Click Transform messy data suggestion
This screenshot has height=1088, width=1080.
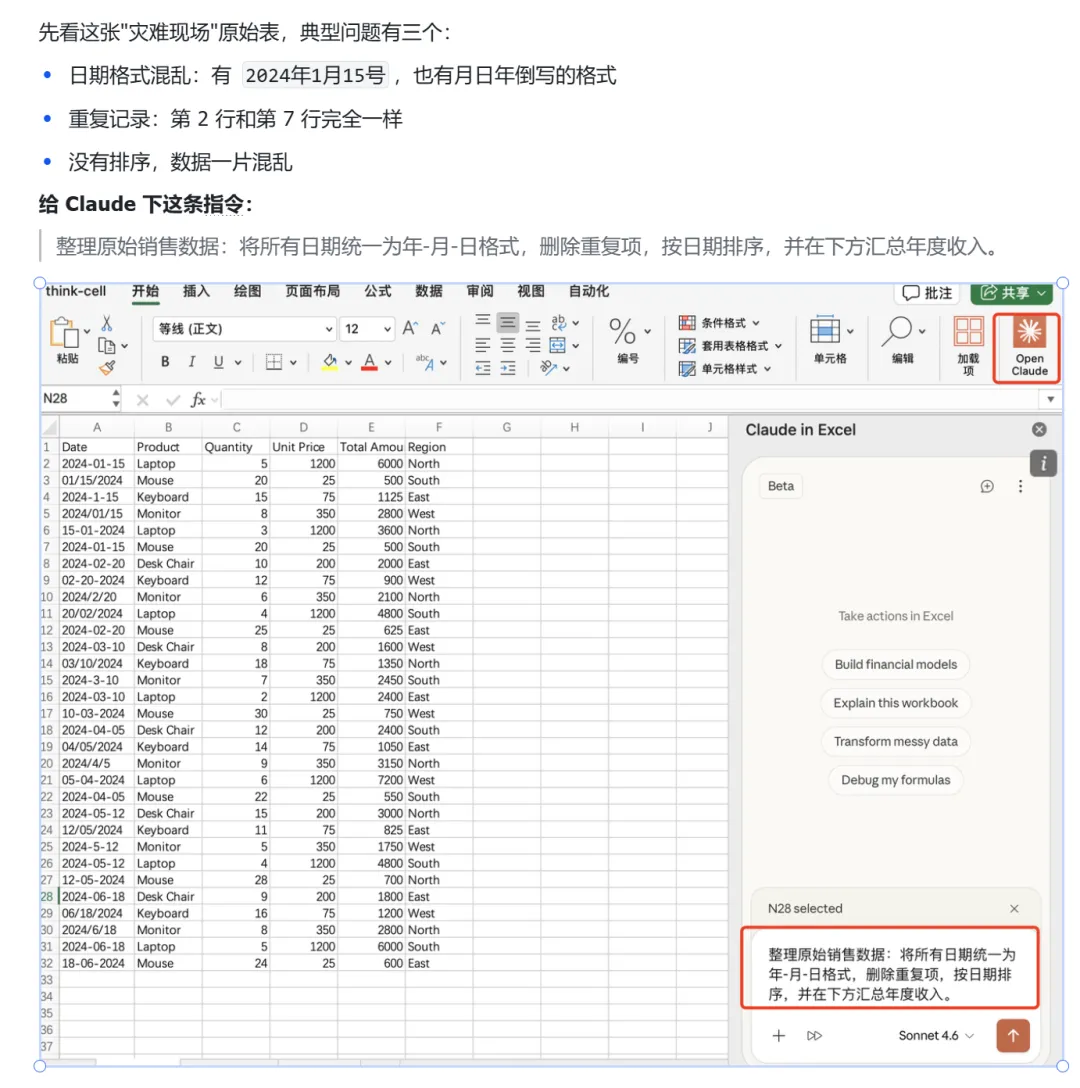pyautogui.click(x=895, y=741)
